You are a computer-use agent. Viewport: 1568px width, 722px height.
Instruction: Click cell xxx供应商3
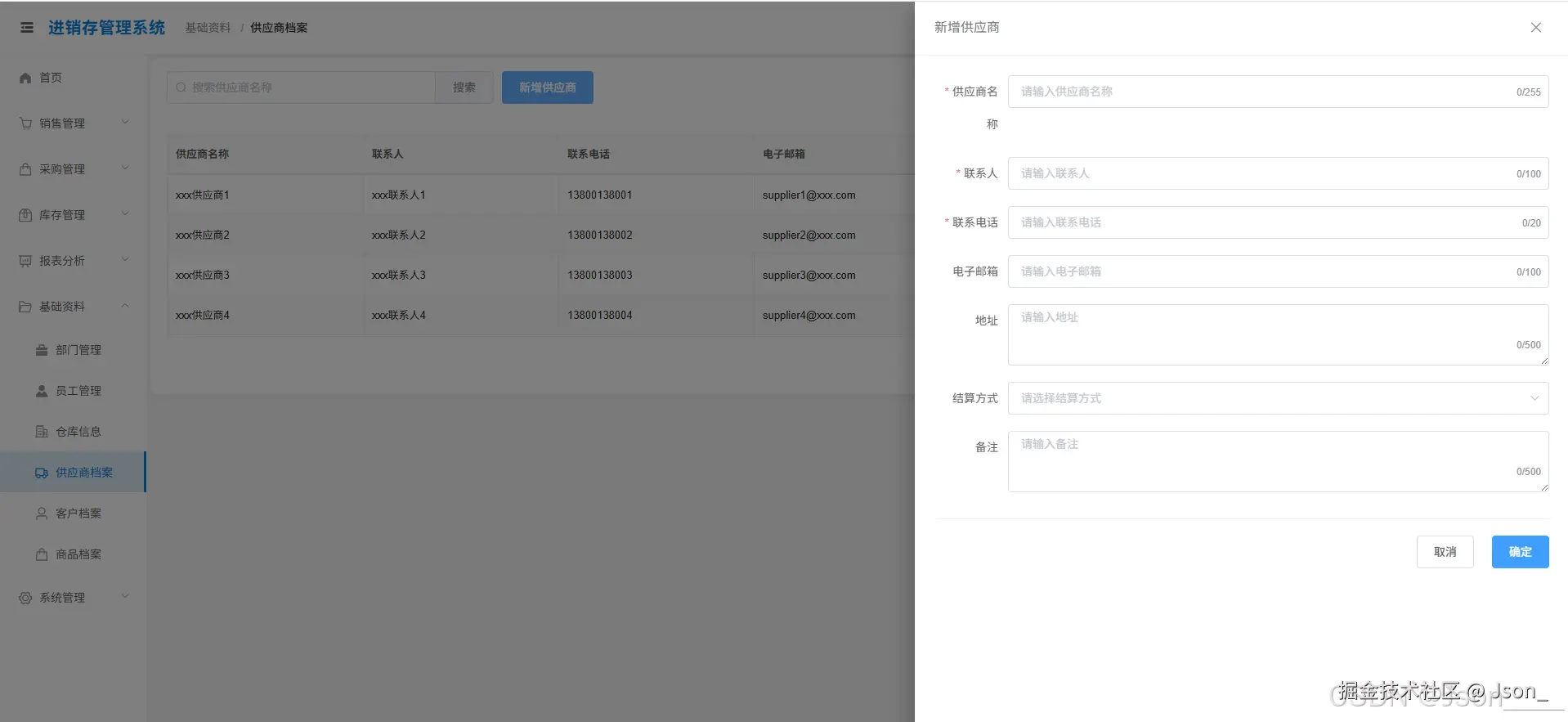coord(203,276)
